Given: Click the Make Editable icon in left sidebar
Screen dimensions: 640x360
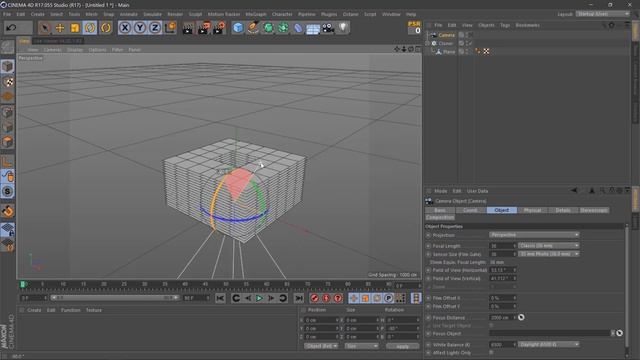Looking at the screenshot, I should coord(7,47).
